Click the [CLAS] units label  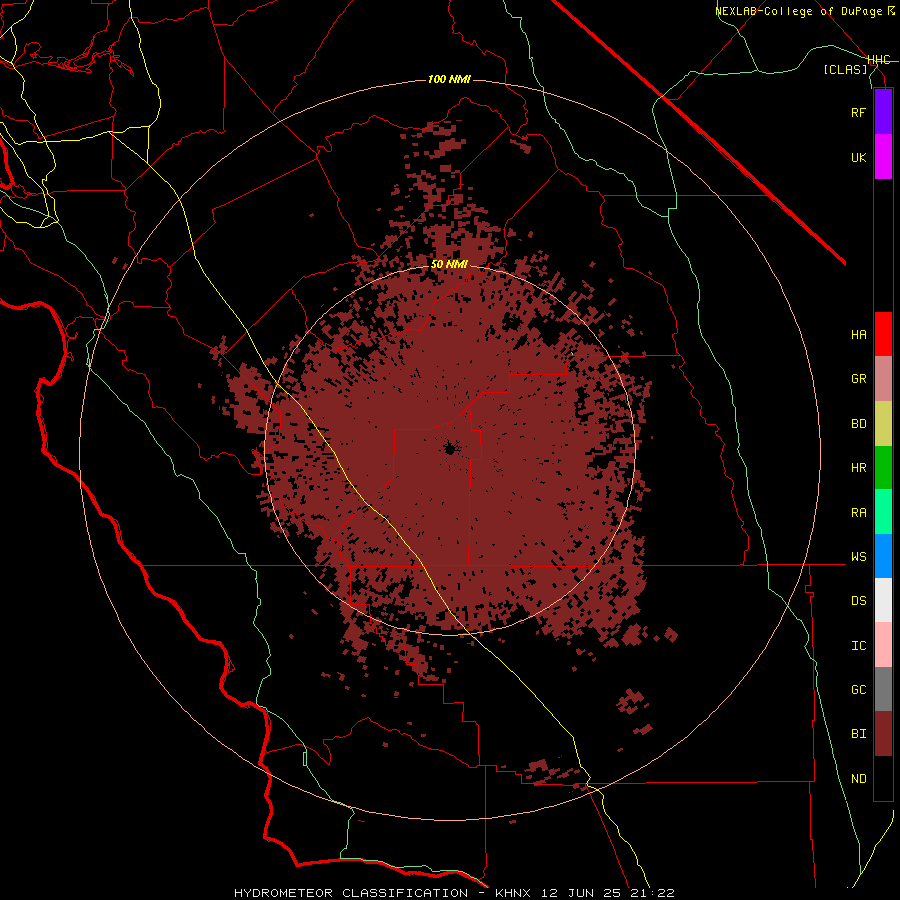[x=845, y=69]
